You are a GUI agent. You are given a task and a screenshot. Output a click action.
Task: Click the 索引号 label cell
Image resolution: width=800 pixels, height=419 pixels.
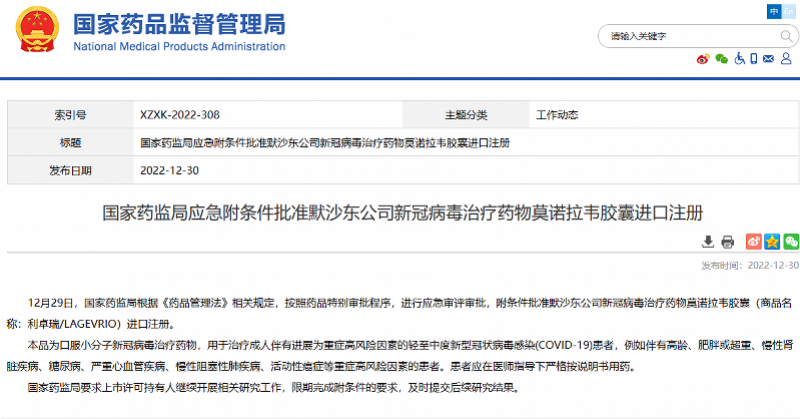point(70,115)
